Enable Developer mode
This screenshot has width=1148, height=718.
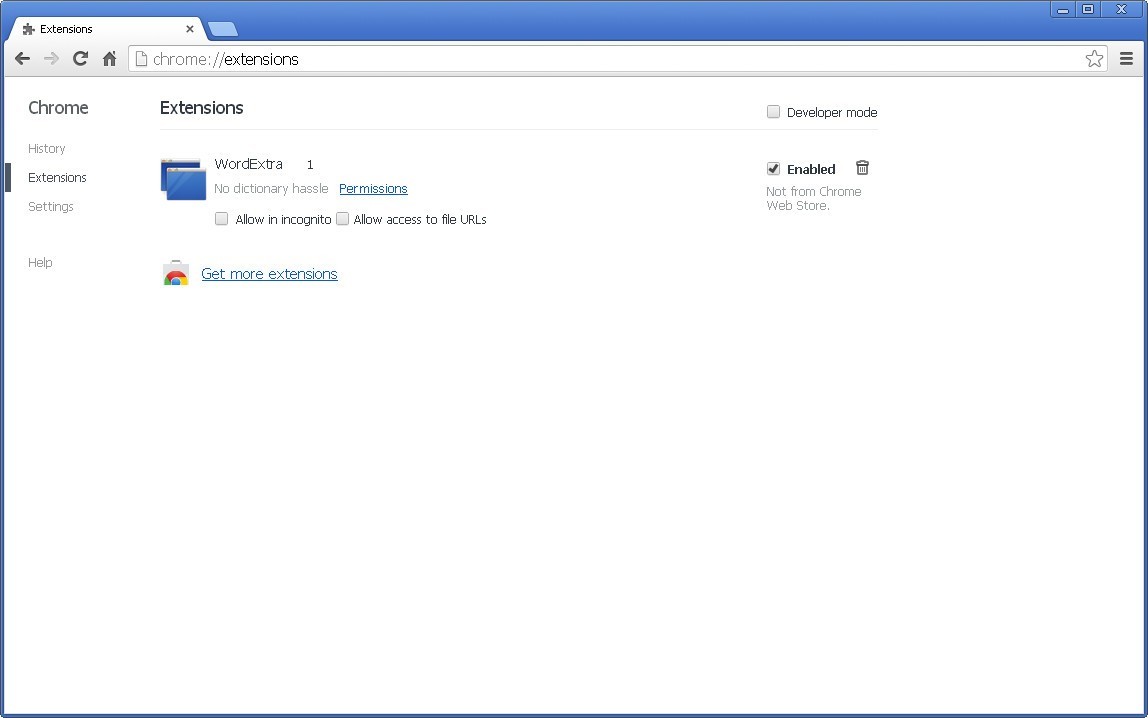[x=773, y=112]
